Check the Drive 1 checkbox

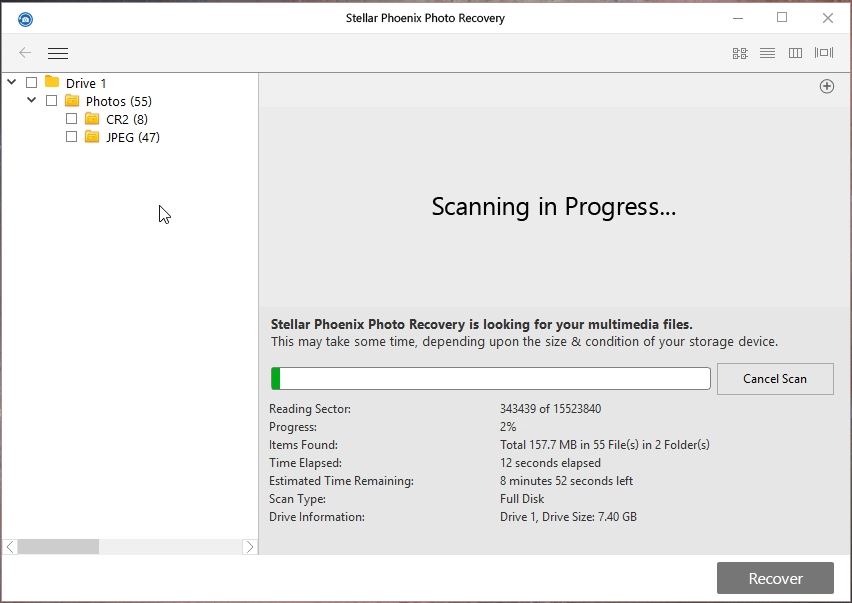(32, 83)
